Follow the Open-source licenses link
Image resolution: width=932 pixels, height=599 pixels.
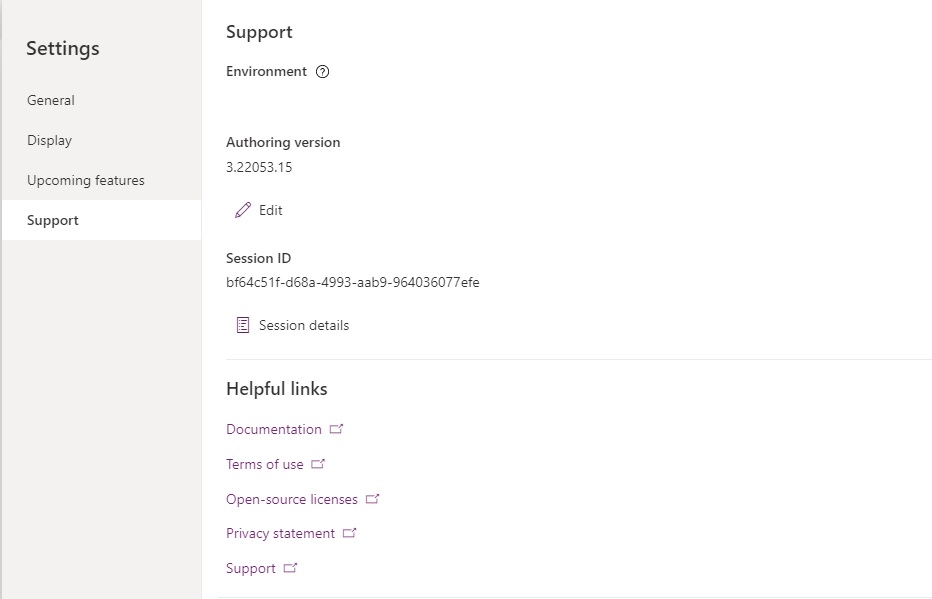coord(292,499)
